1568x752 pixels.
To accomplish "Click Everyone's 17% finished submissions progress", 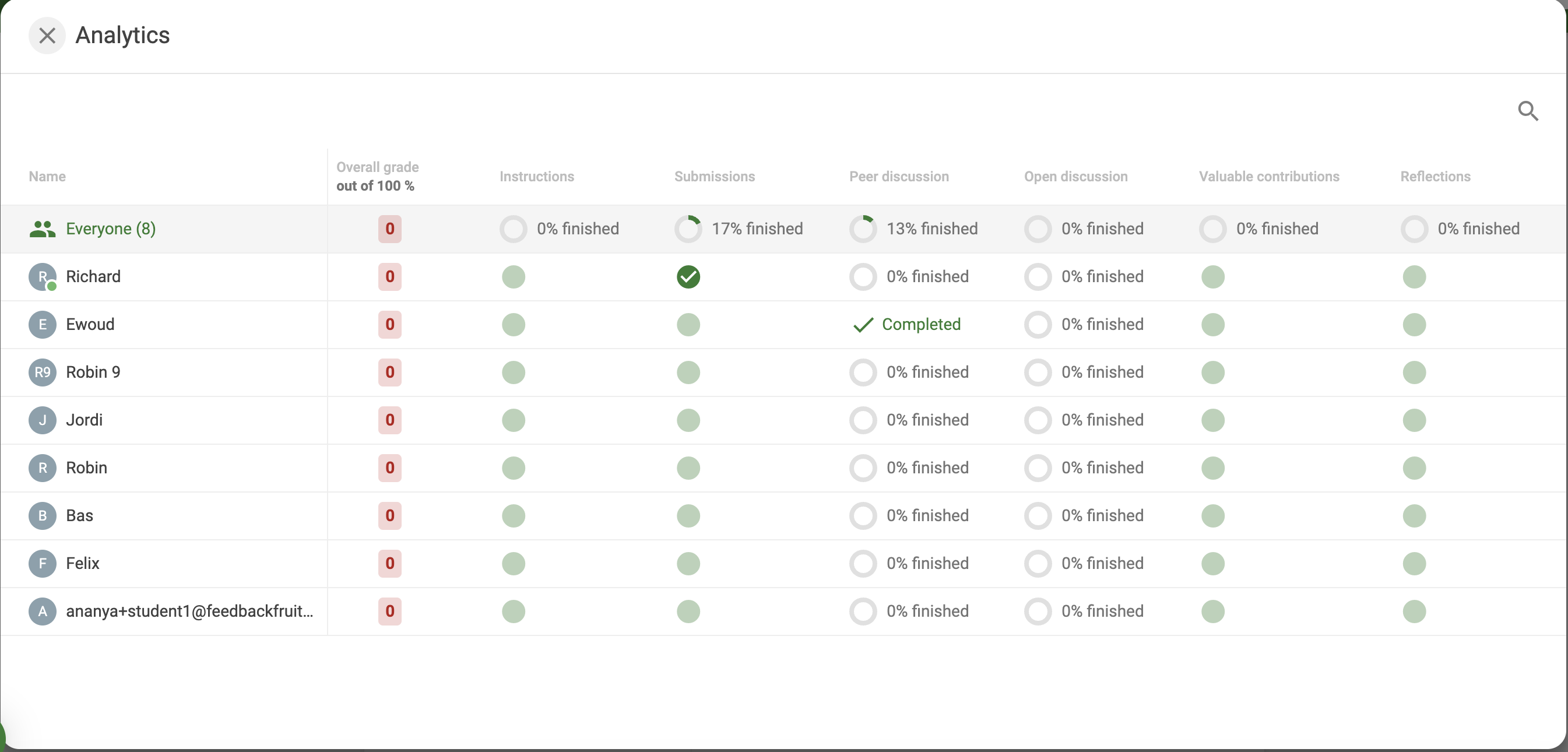I will [x=739, y=229].
